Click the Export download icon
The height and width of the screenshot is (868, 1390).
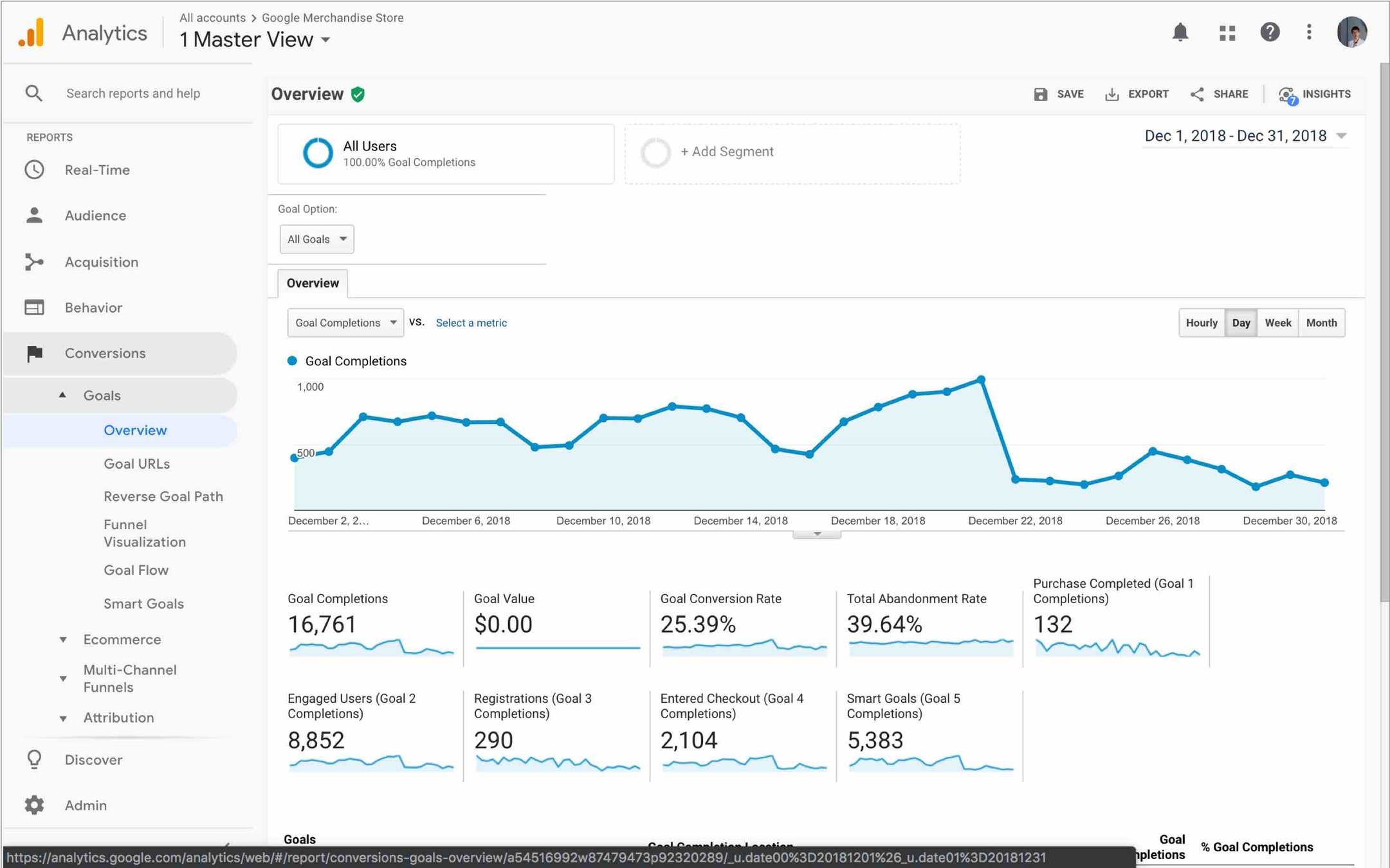[x=1111, y=95]
